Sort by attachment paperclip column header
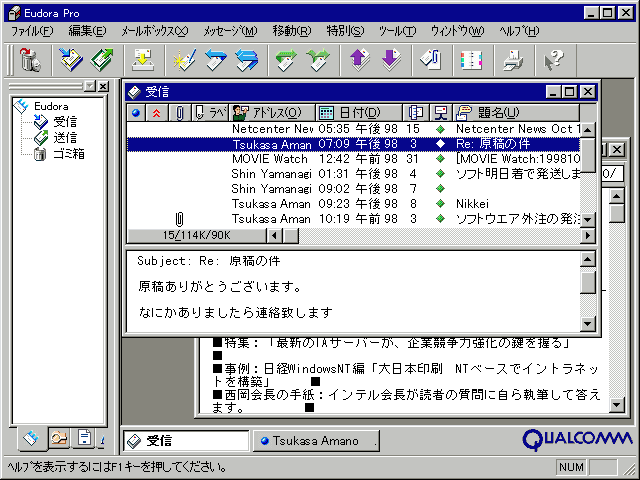Image resolution: width=640 pixels, height=480 pixels. tap(179, 113)
